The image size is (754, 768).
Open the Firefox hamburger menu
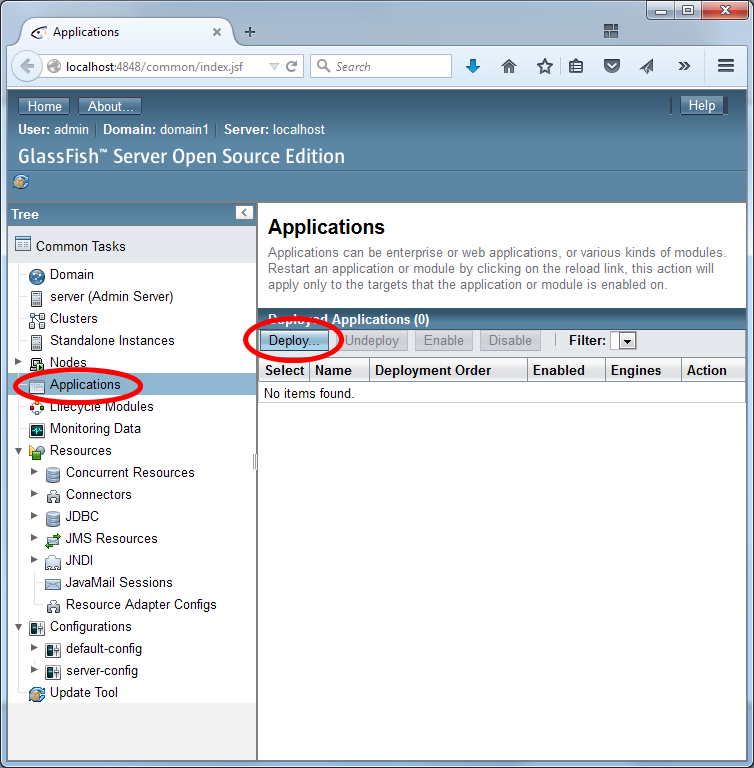coord(726,66)
